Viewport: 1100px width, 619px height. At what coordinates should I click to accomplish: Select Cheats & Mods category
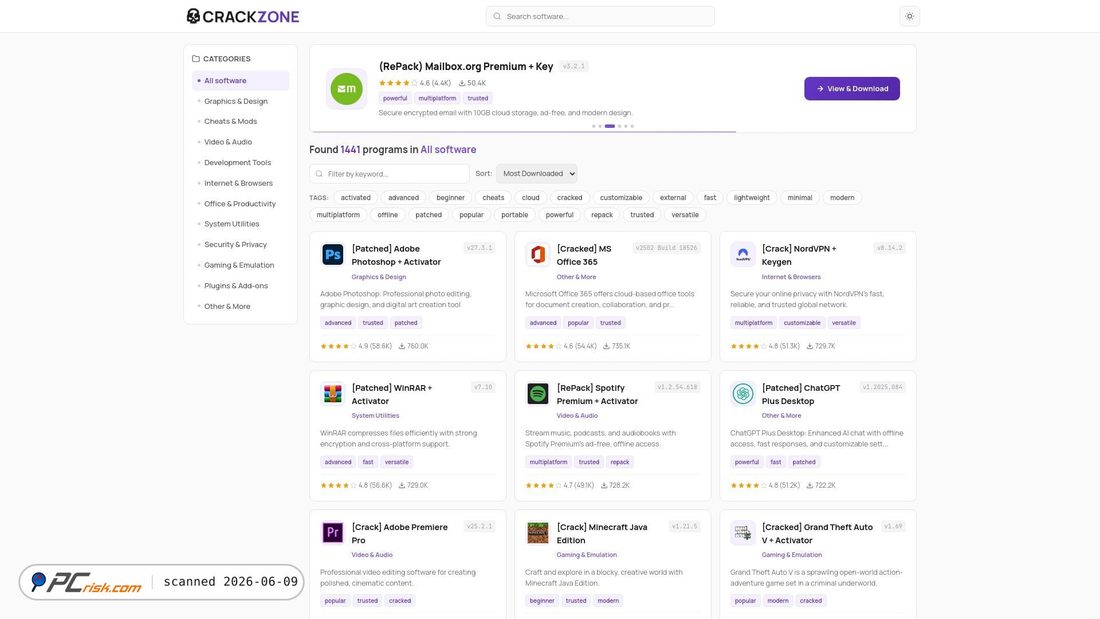click(x=241, y=121)
